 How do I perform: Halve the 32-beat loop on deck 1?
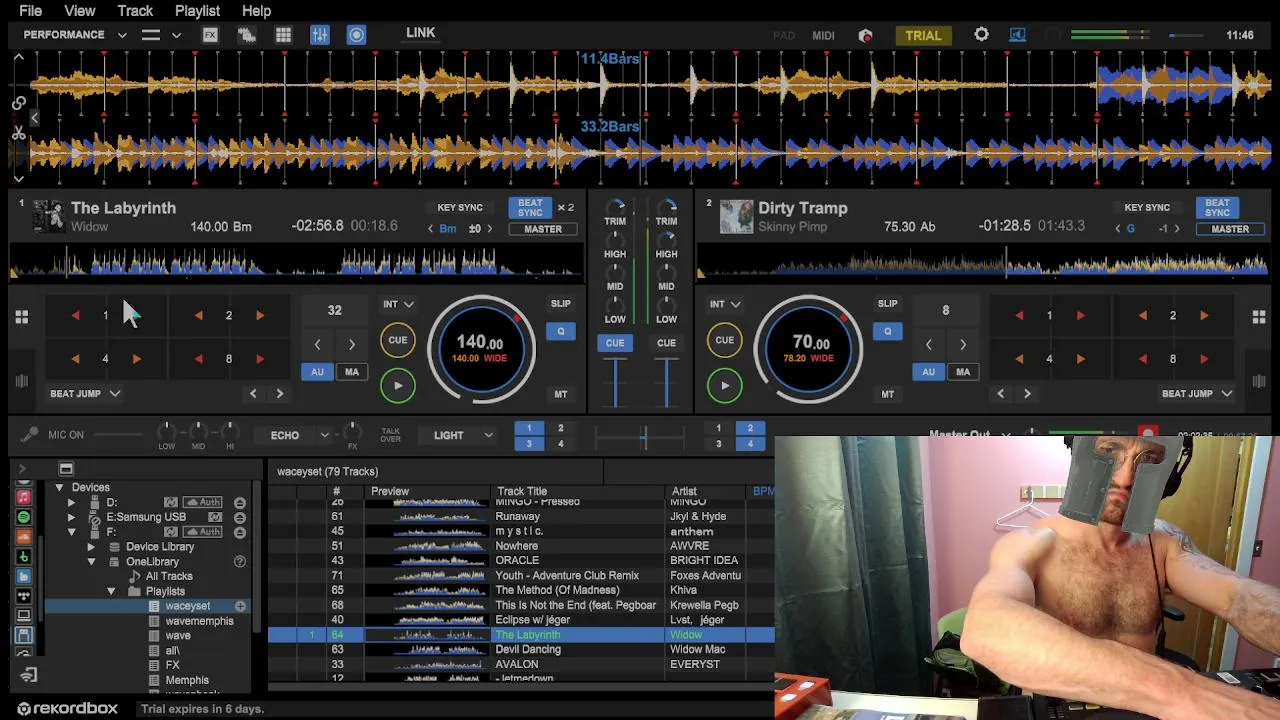[x=318, y=345]
